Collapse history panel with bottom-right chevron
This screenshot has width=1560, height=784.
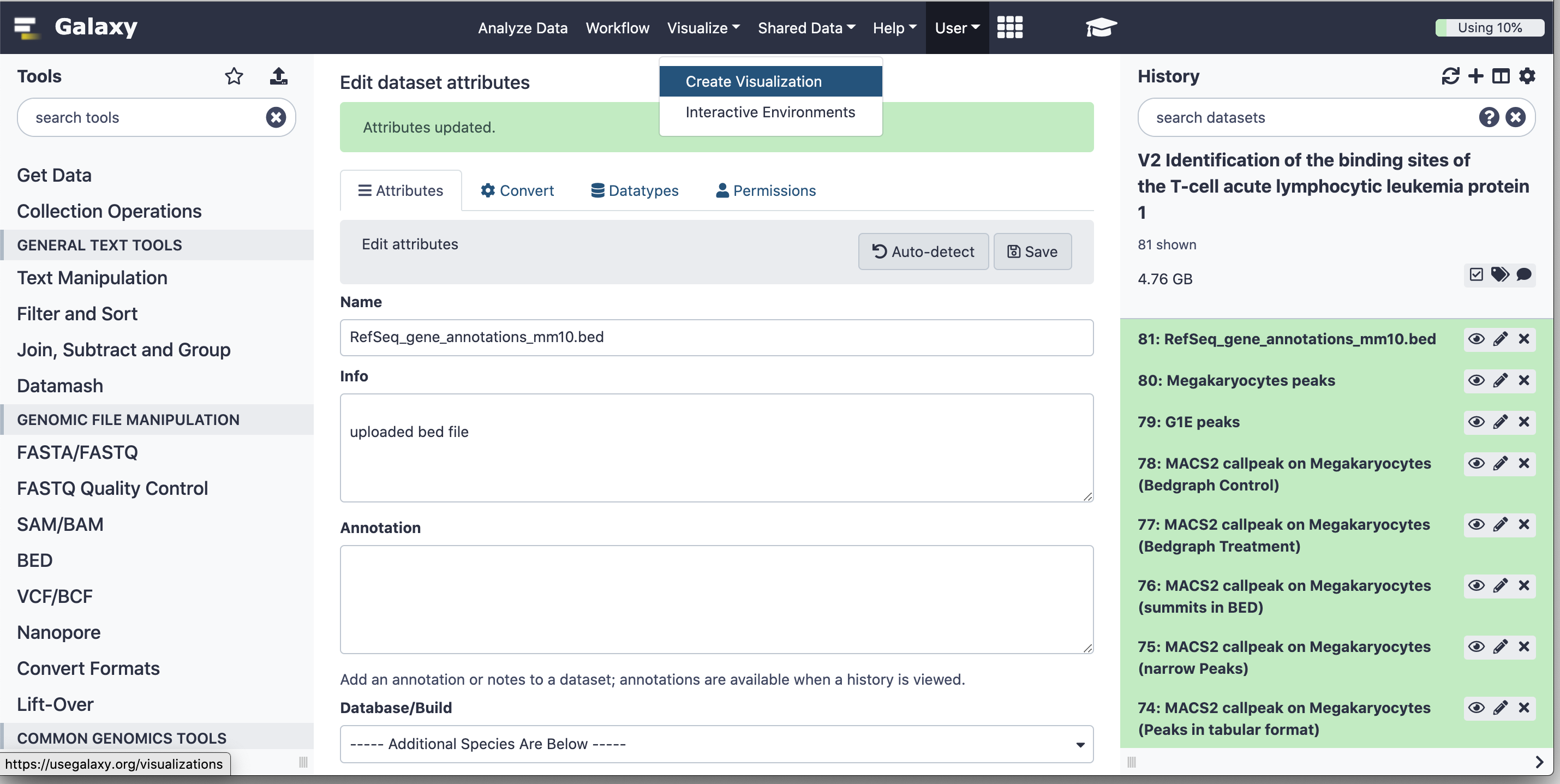[x=1539, y=762]
